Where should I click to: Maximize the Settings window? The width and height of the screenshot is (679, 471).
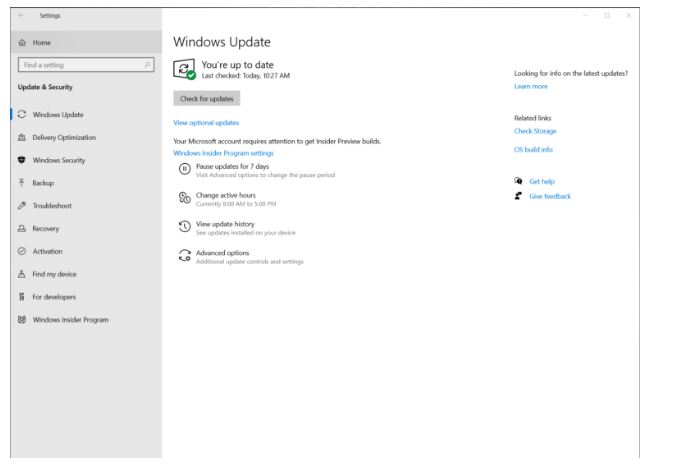[607, 15]
